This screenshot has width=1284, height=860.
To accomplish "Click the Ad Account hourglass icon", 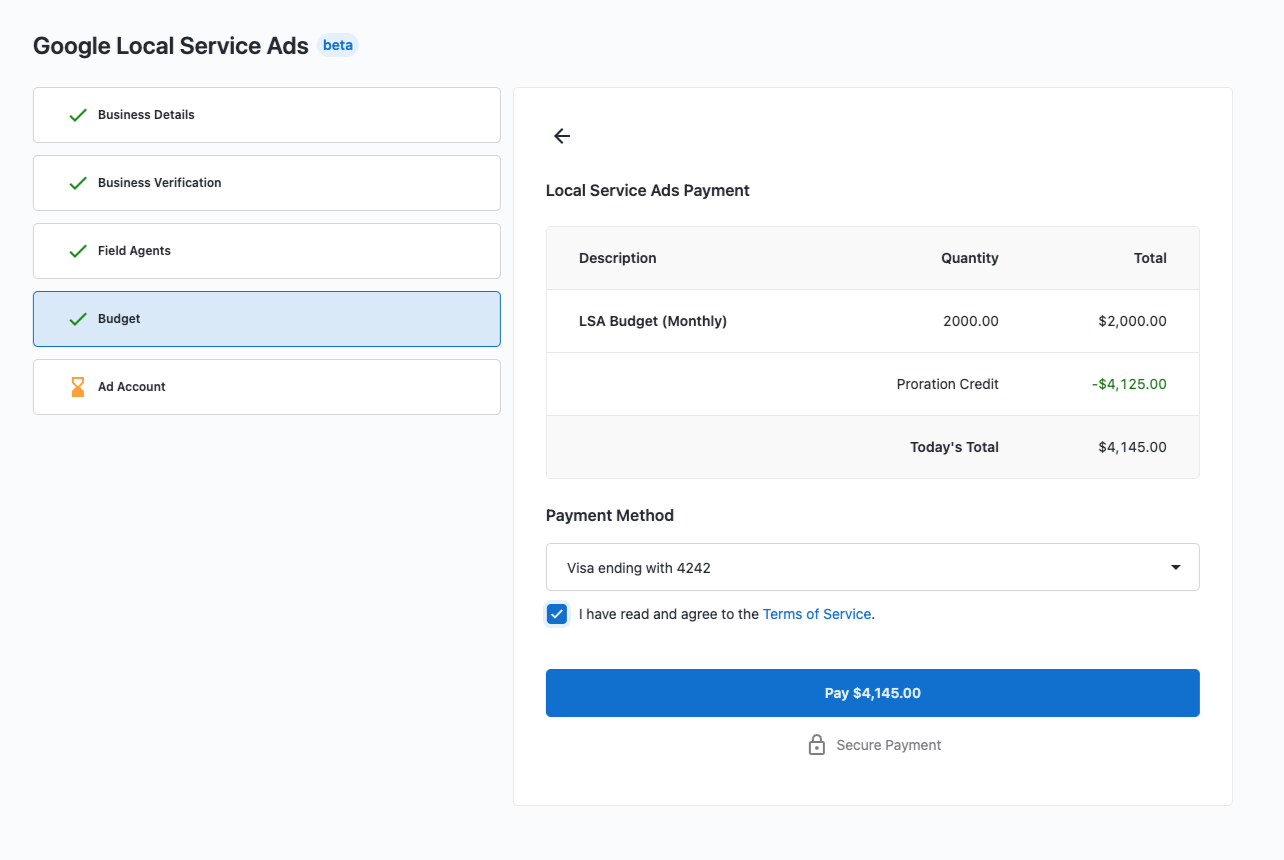I will point(78,387).
